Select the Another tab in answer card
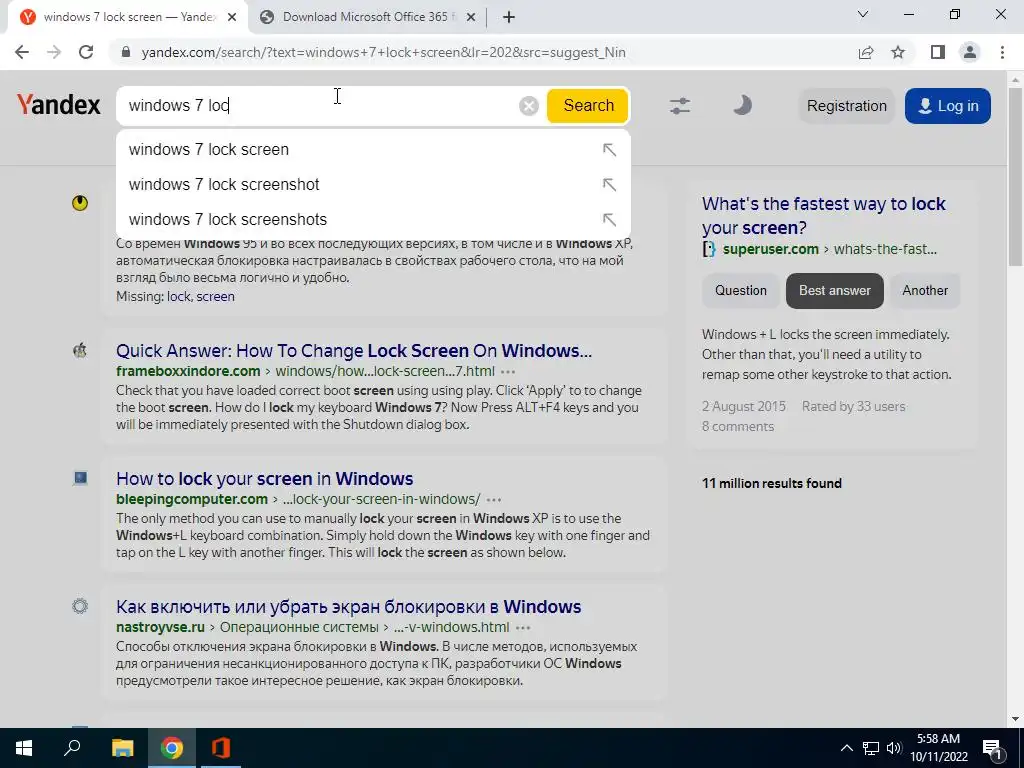1024x768 pixels. (x=925, y=291)
